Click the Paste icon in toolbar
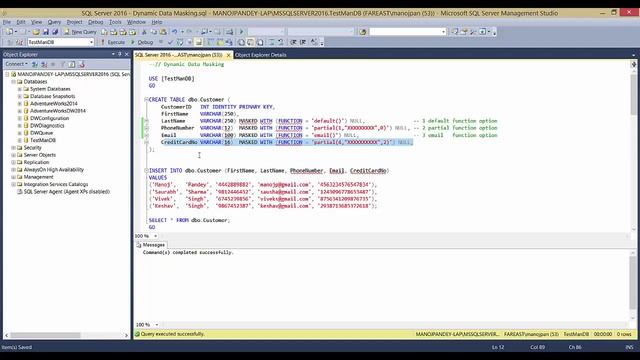 [163, 31]
